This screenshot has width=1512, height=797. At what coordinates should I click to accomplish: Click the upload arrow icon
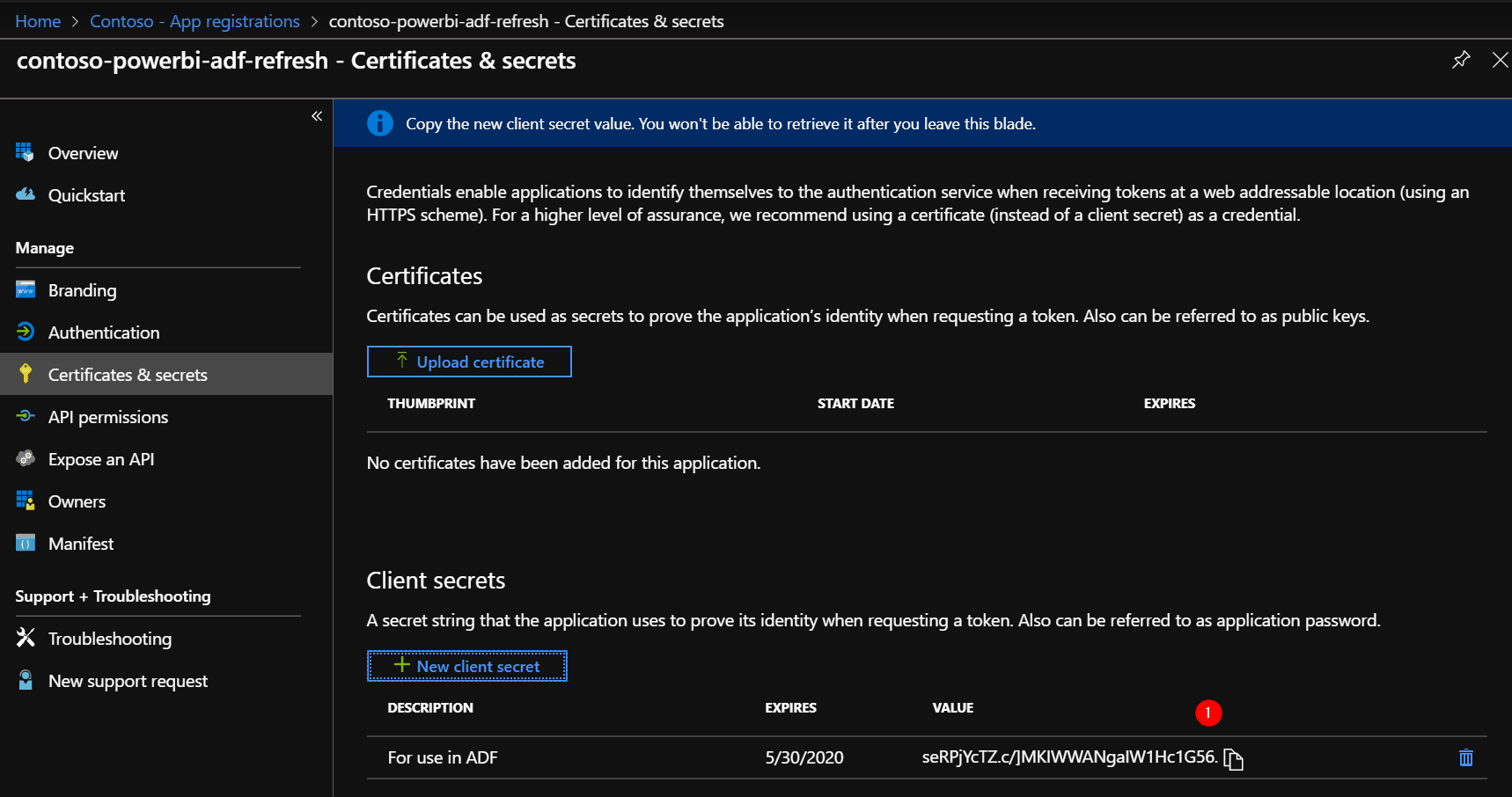pyautogui.click(x=402, y=361)
